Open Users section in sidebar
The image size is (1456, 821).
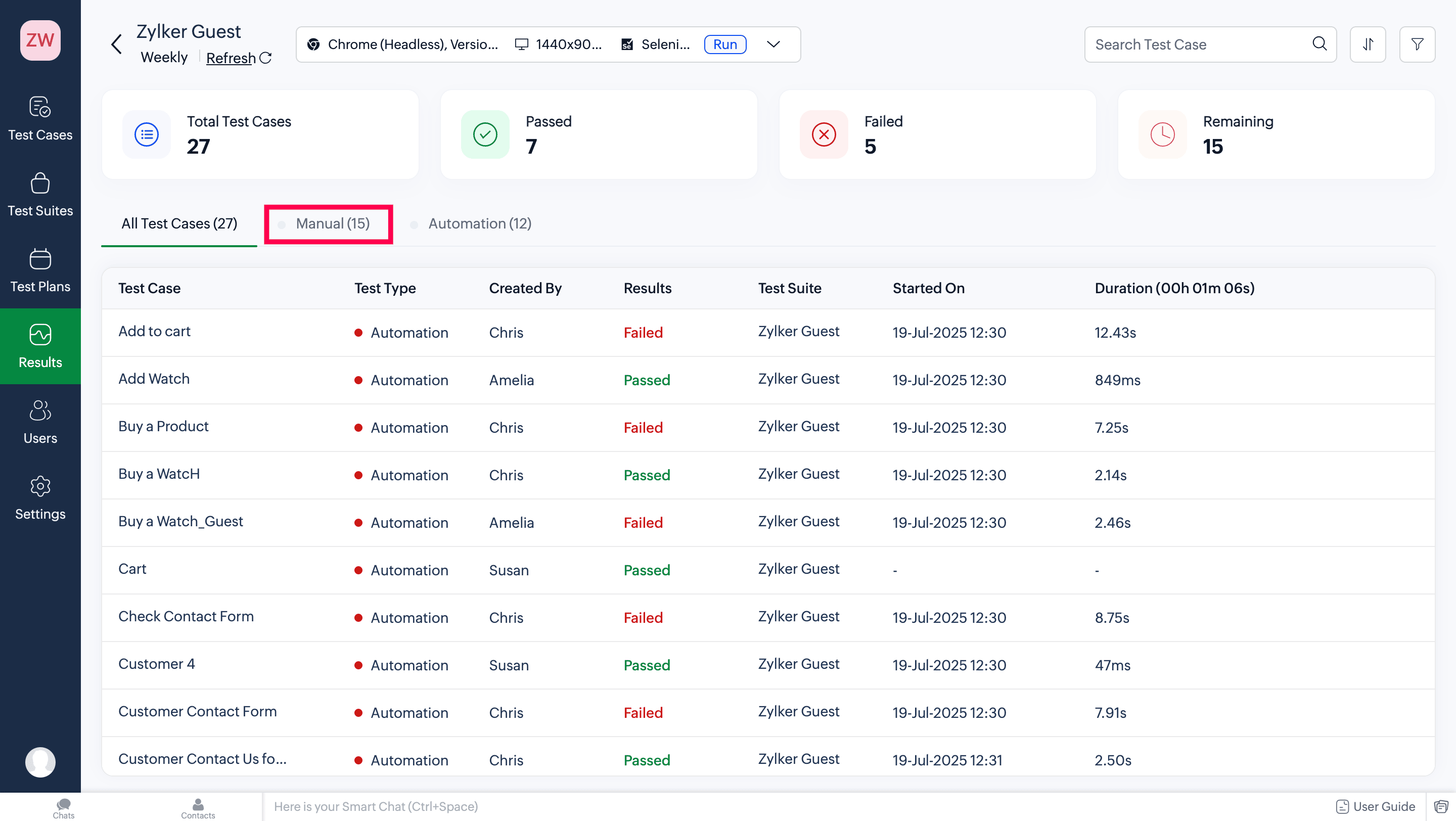(x=40, y=422)
